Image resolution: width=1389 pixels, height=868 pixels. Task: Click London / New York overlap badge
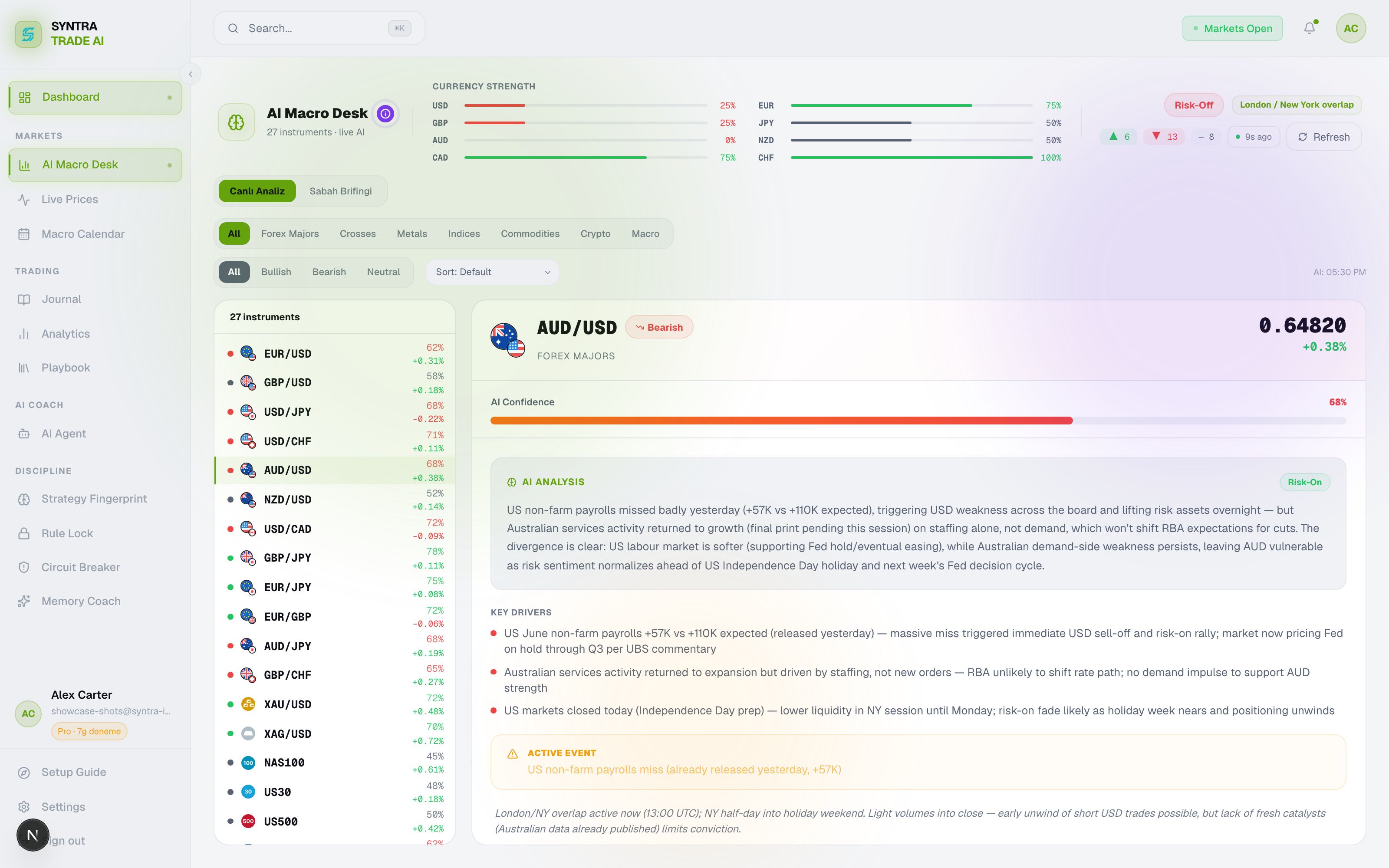click(1297, 105)
